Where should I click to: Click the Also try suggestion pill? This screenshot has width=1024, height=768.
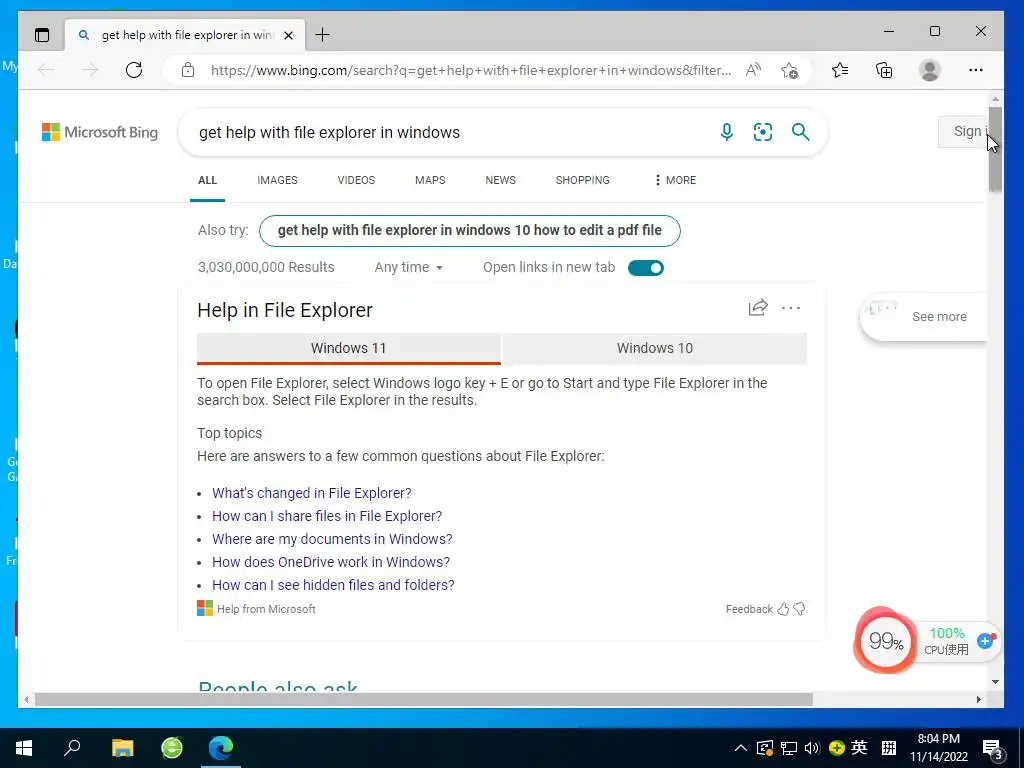470,231
